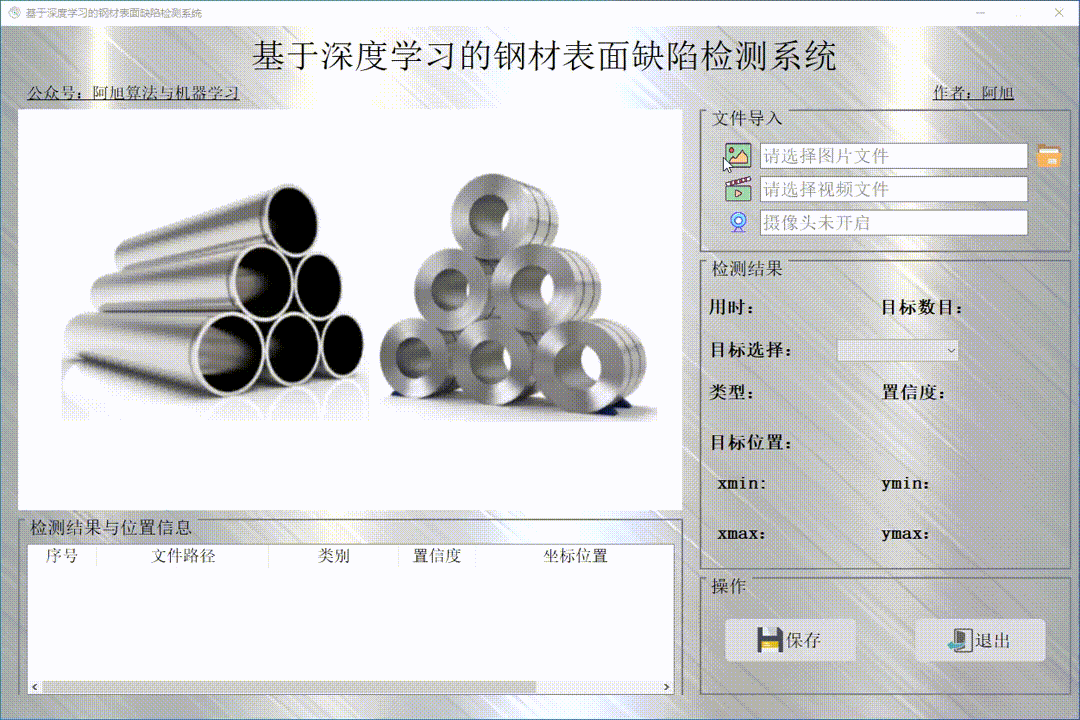Click the 目标位置 label
1080x720 pixels.
751,442
